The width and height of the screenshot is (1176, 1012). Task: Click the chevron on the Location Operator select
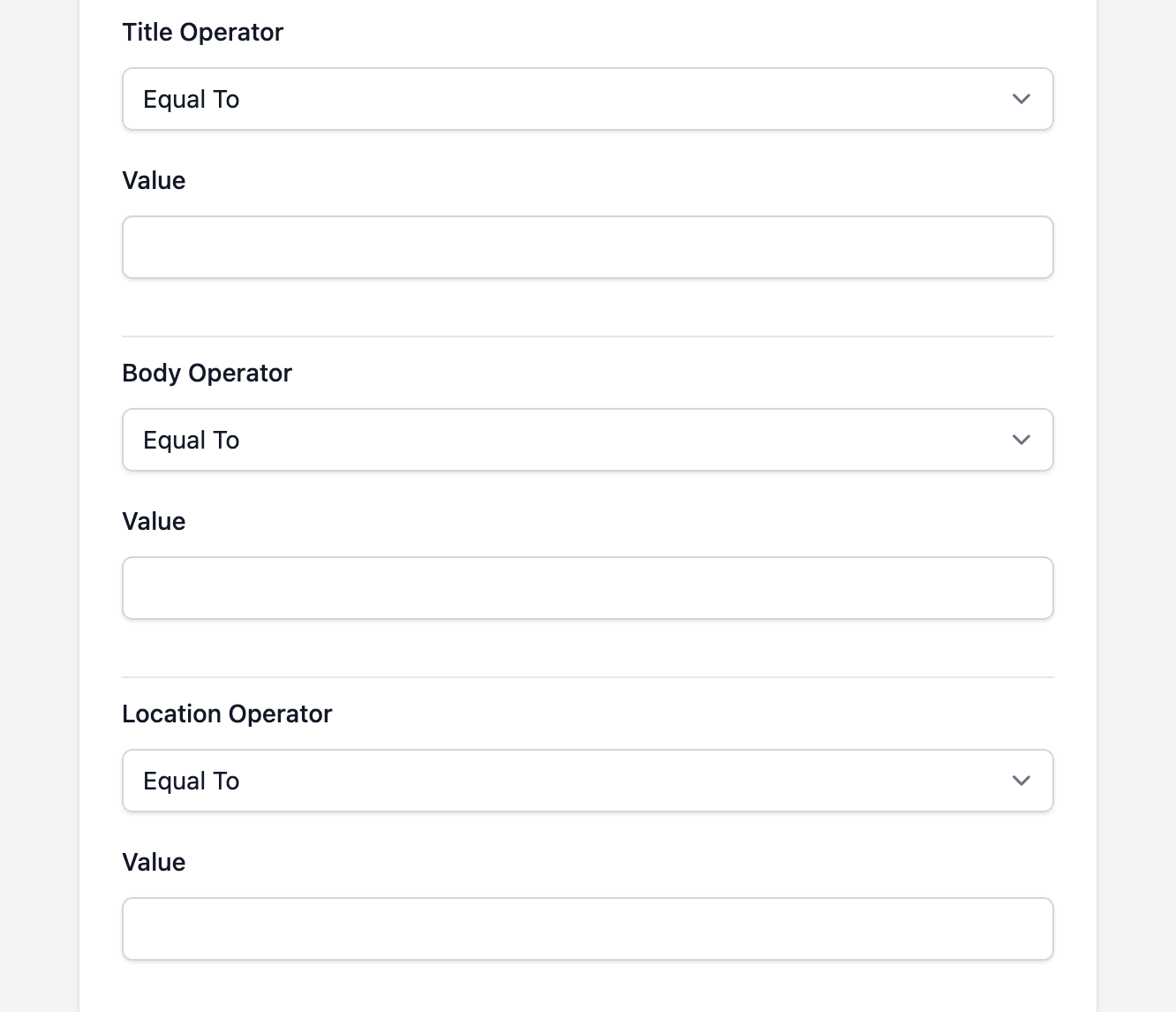[1021, 781]
